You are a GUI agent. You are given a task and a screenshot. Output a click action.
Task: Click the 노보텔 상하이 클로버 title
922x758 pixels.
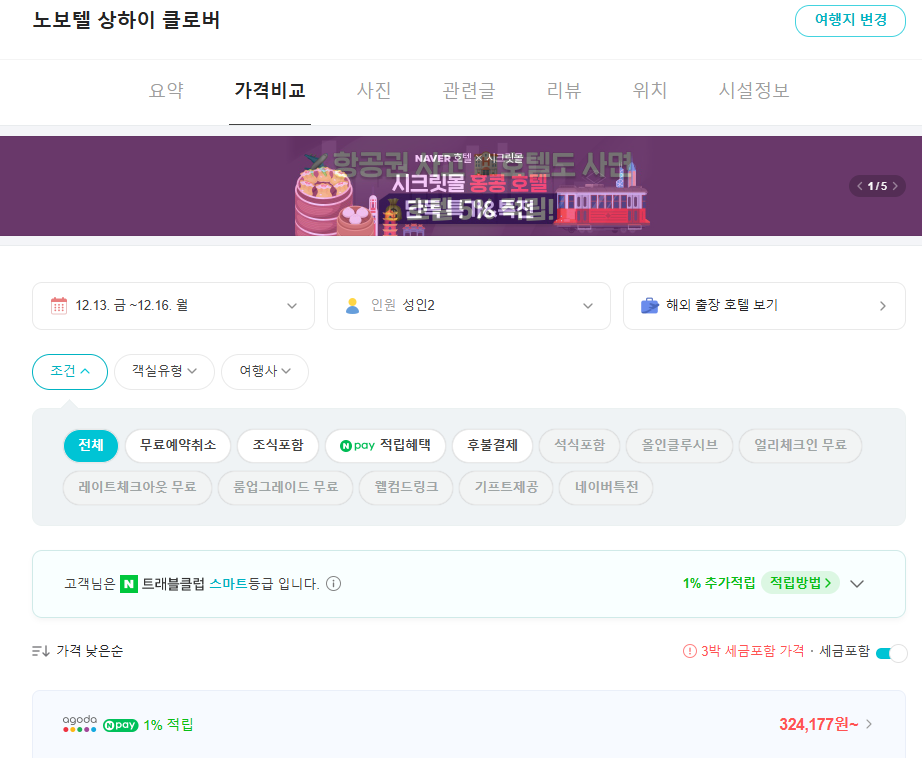(126, 21)
